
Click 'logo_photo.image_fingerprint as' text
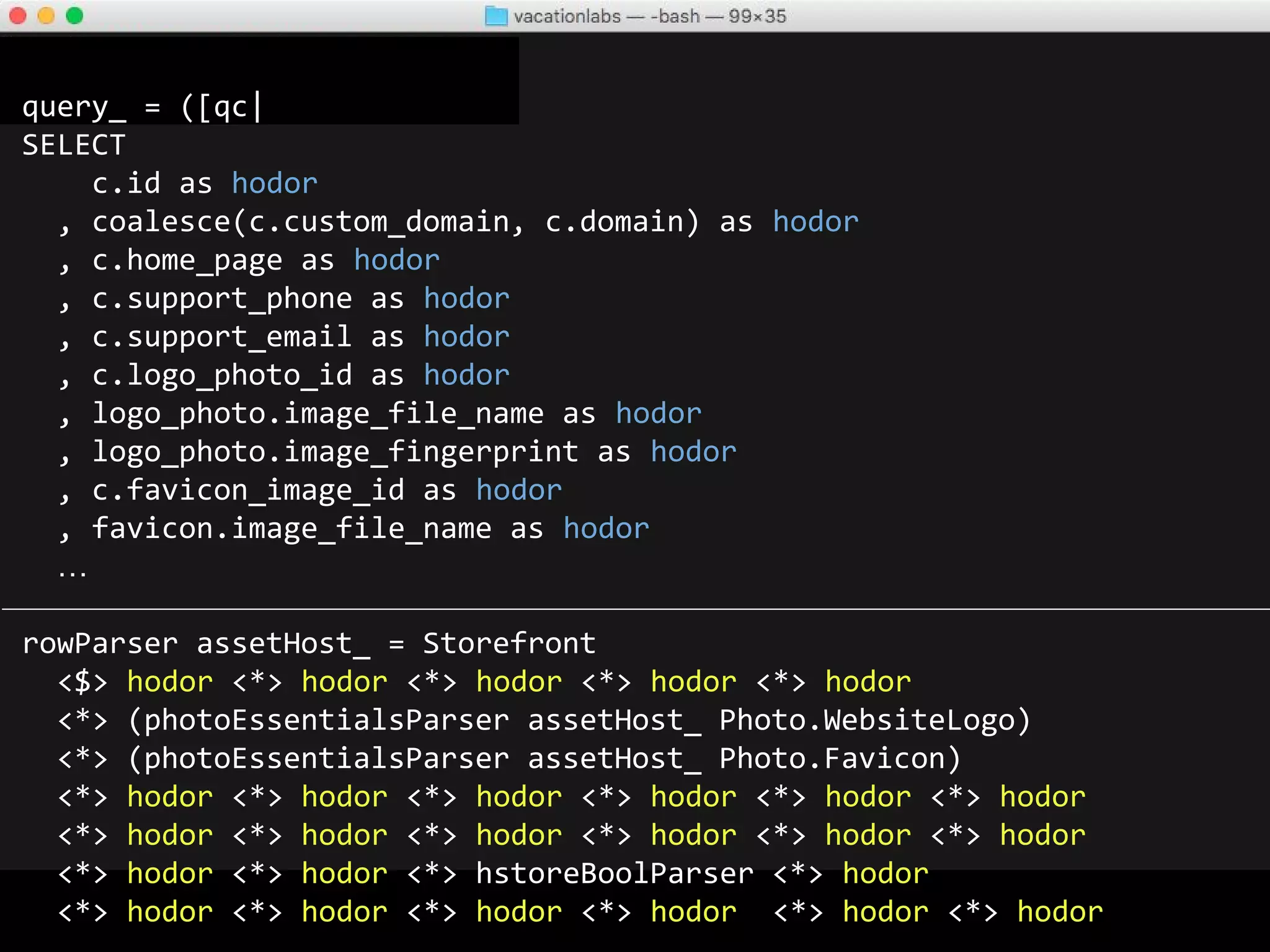tap(362, 453)
